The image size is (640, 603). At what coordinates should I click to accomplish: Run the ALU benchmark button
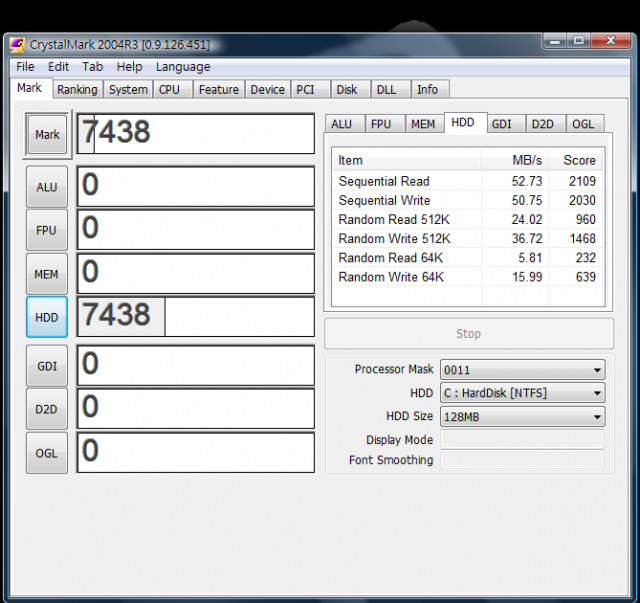point(47,187)
